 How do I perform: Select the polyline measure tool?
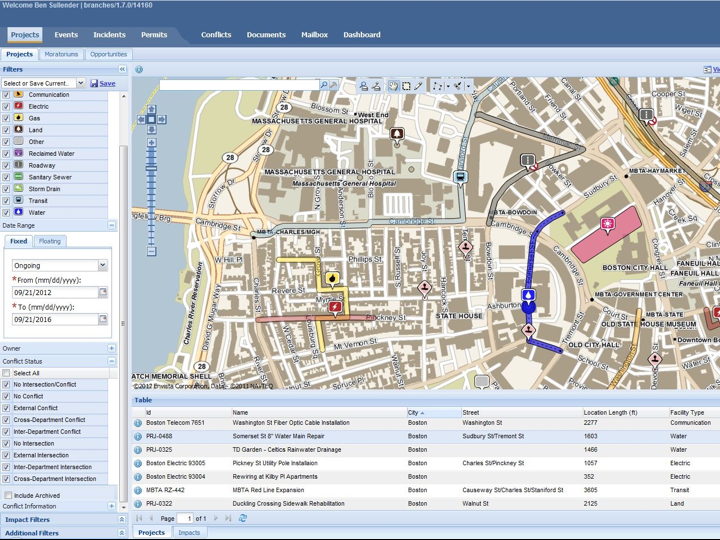click(437, 86)
